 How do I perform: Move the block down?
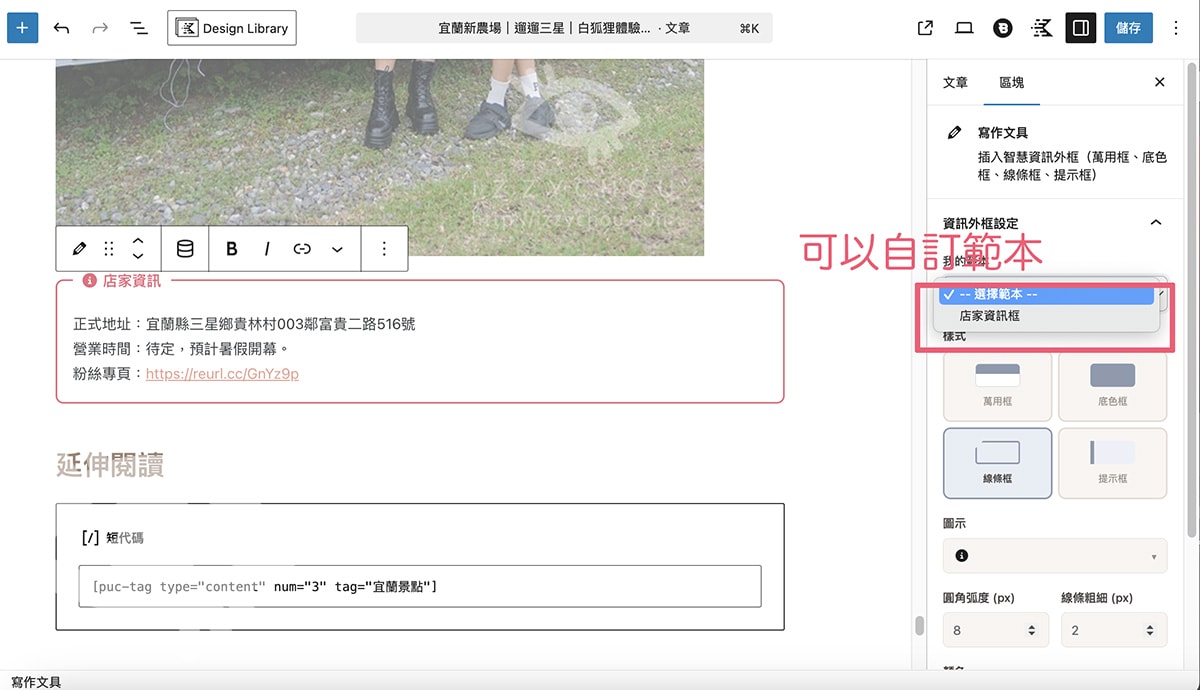[x=138, y=257]
